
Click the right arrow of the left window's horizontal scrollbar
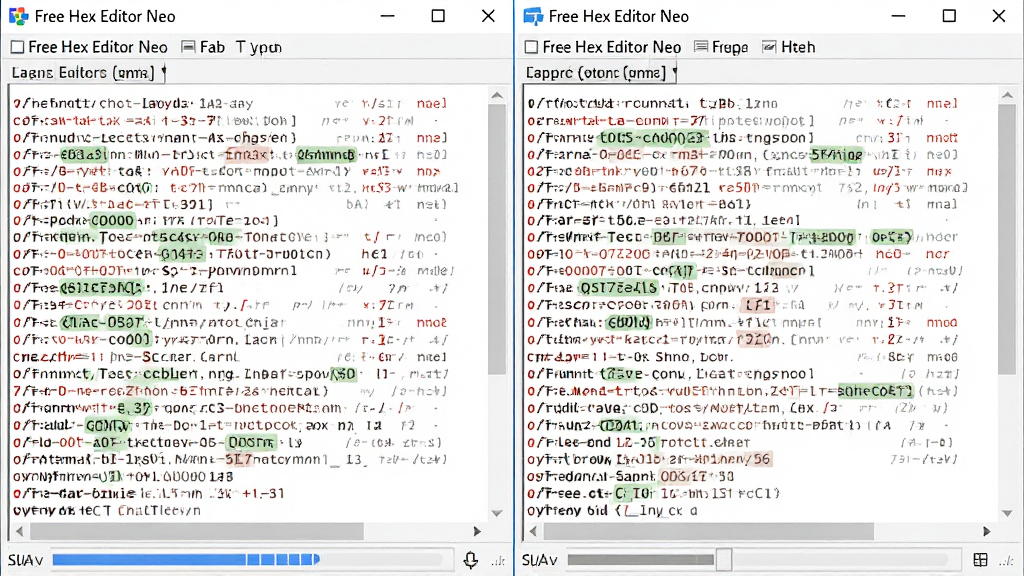pos(477,532)
